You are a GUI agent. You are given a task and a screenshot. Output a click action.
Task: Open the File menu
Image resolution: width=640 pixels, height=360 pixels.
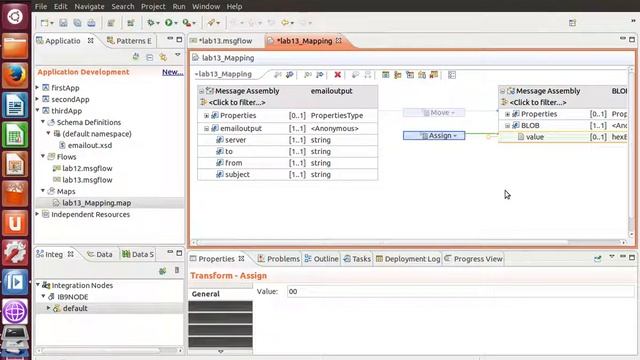(x=41, y=7)
